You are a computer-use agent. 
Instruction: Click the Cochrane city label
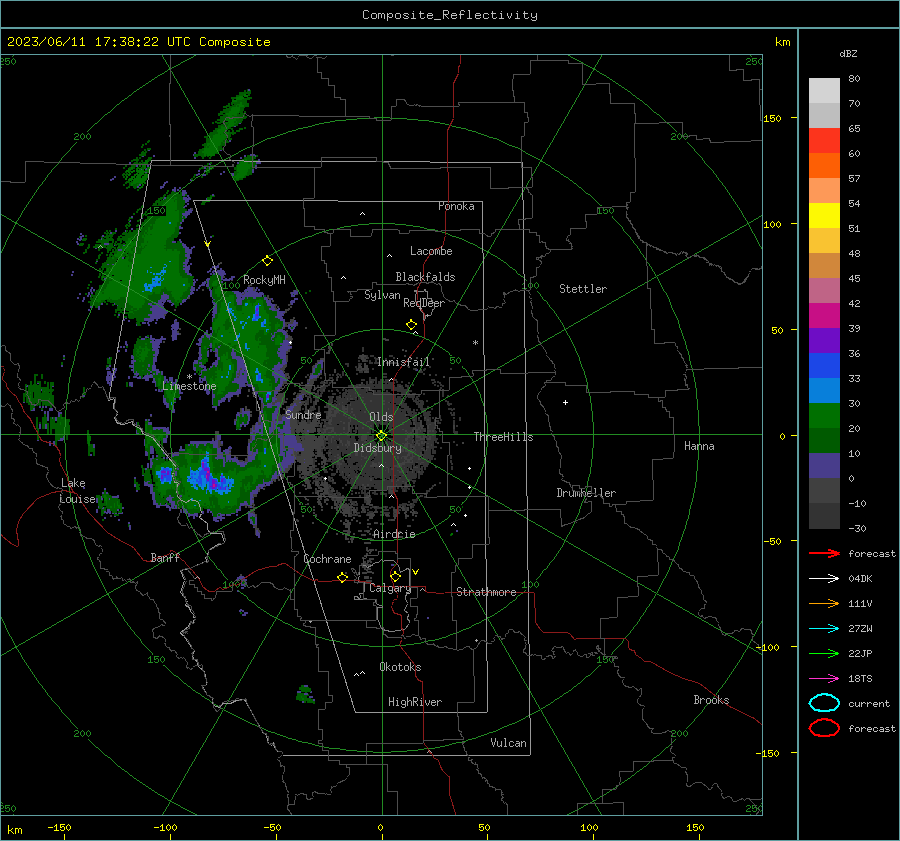click(327, 559)
